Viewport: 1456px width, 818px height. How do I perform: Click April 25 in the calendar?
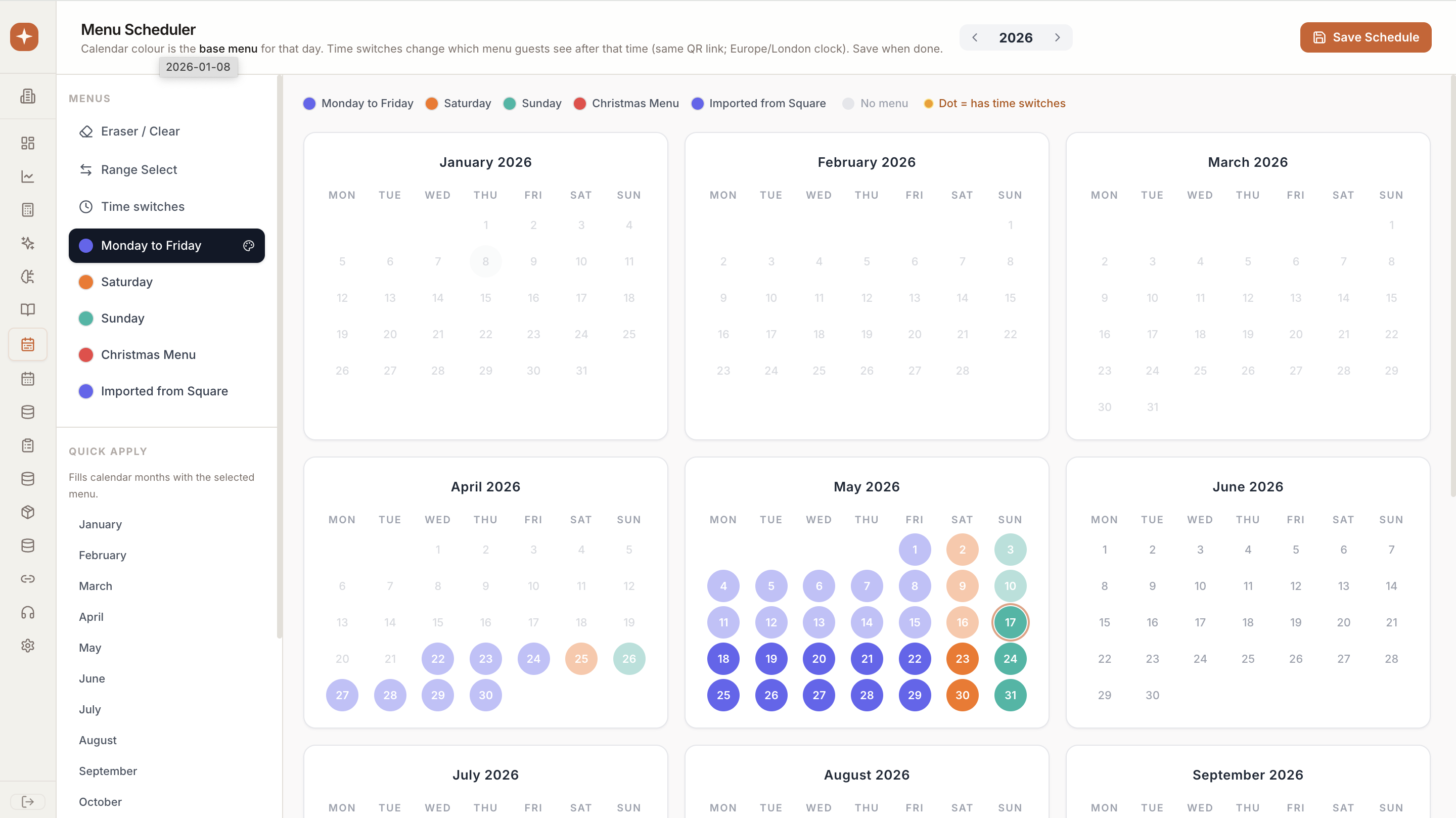point(581,659)
